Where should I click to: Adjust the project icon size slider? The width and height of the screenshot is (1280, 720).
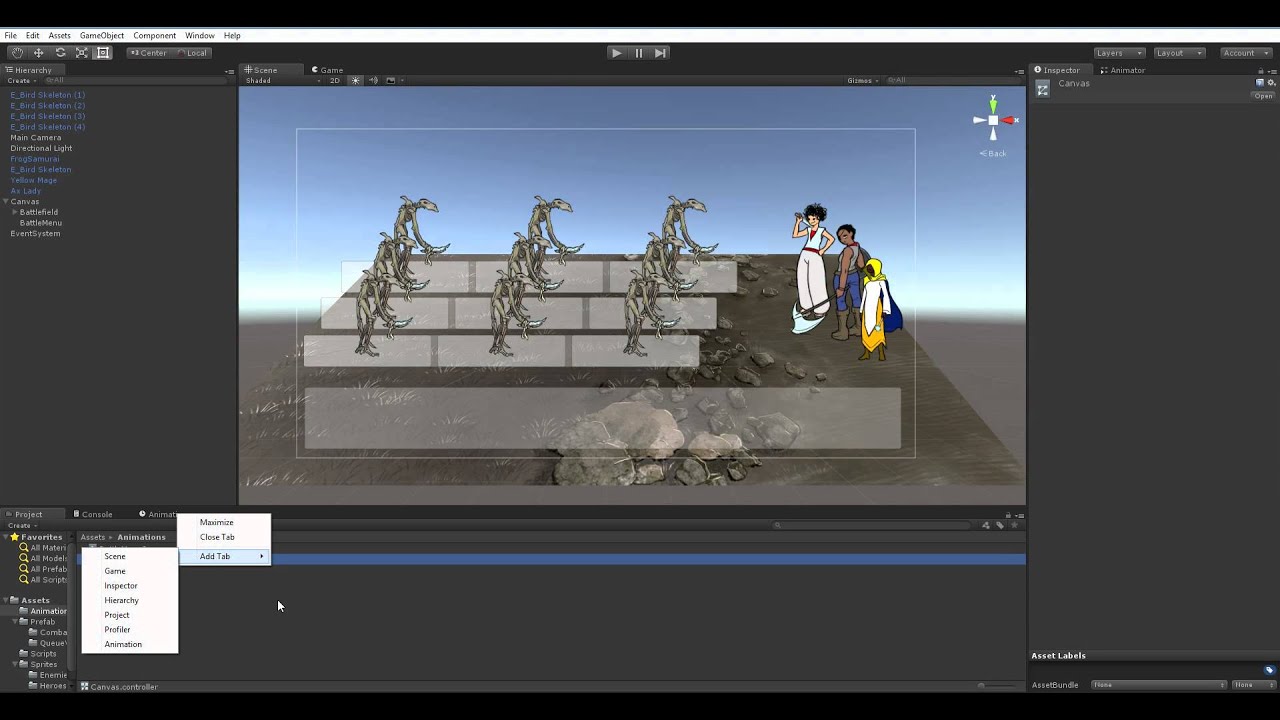click(x=997, y=686)
